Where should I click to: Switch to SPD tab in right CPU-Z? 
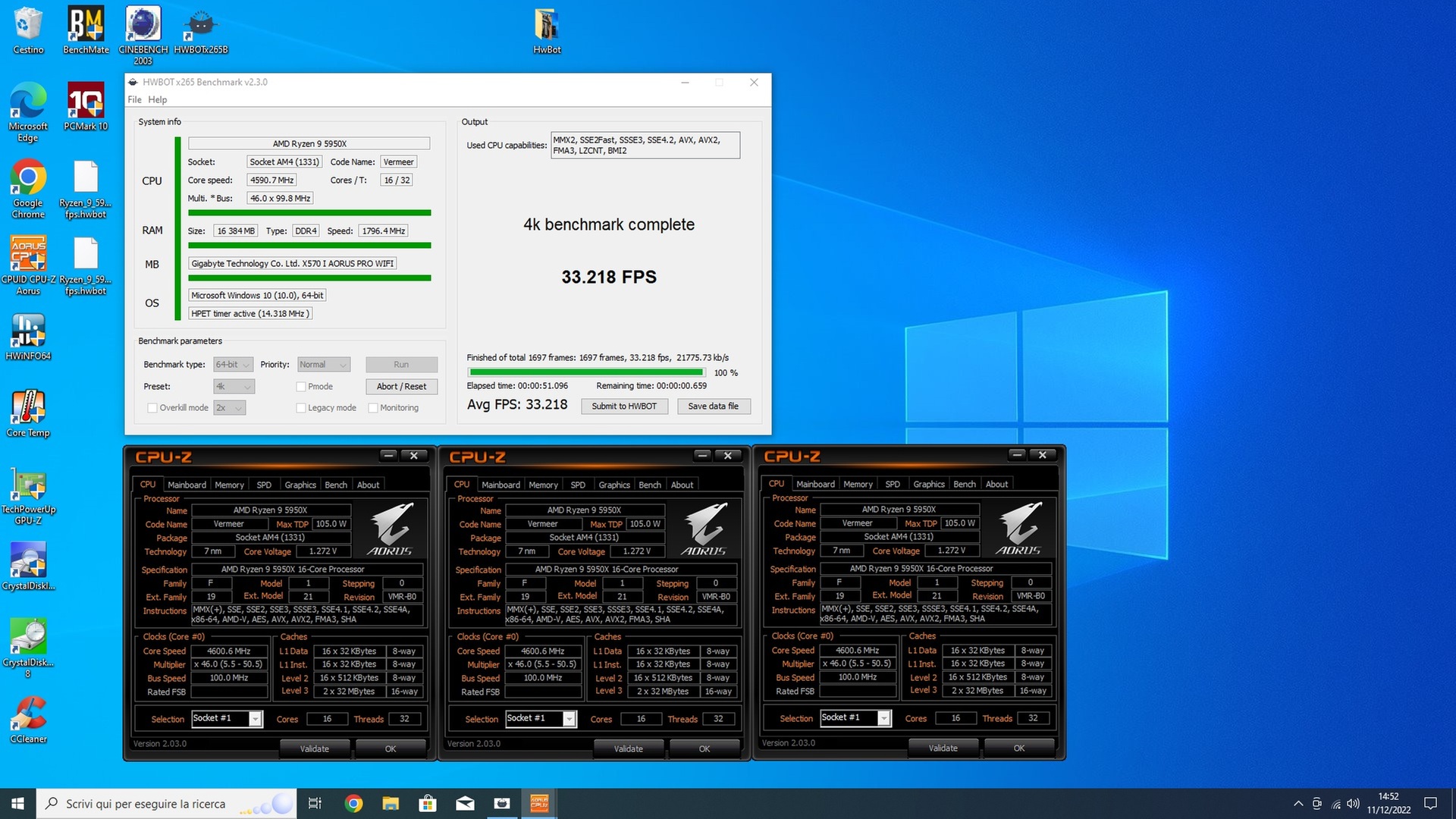point(893,485)
